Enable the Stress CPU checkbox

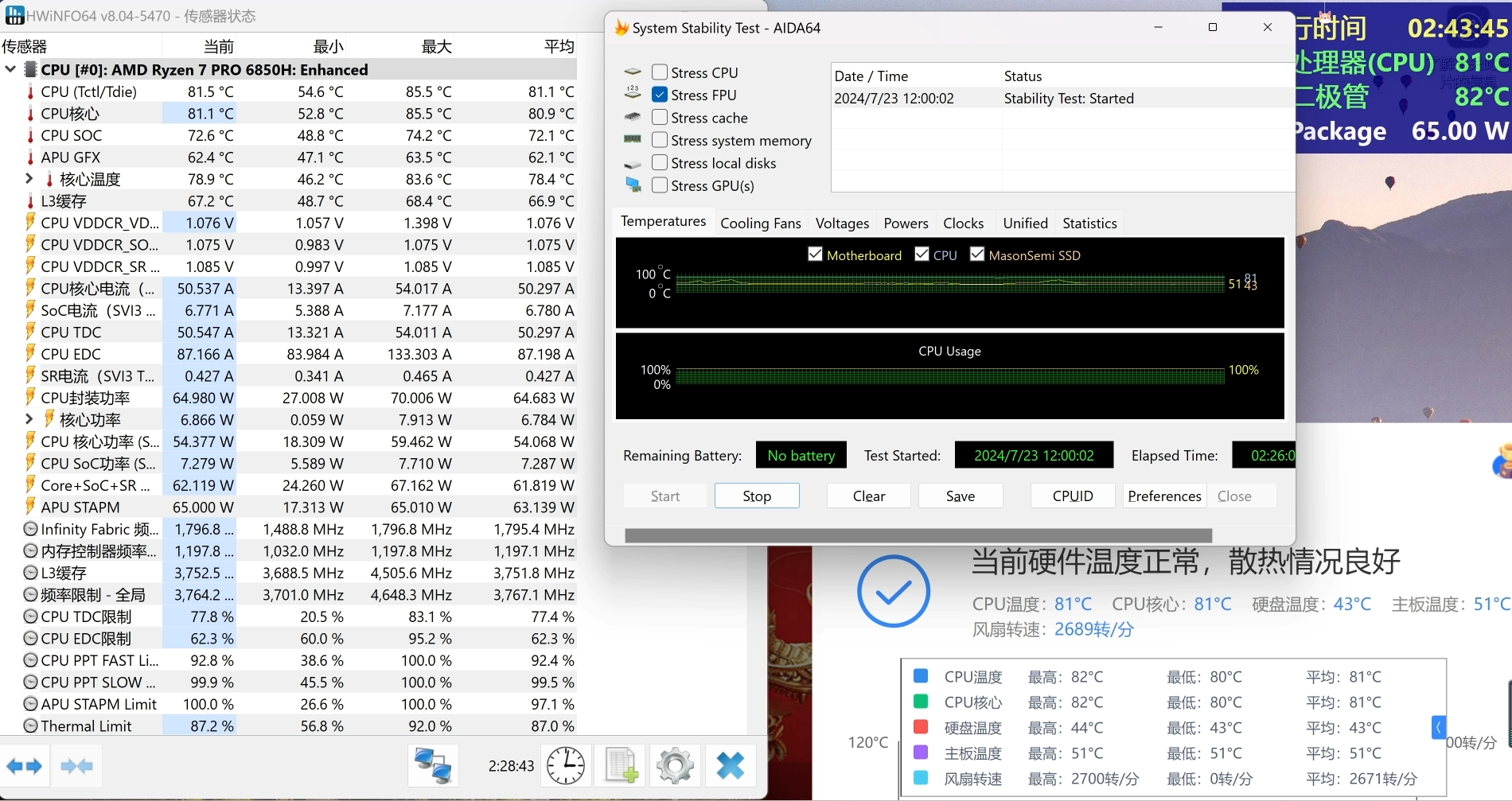click(660, 71)
